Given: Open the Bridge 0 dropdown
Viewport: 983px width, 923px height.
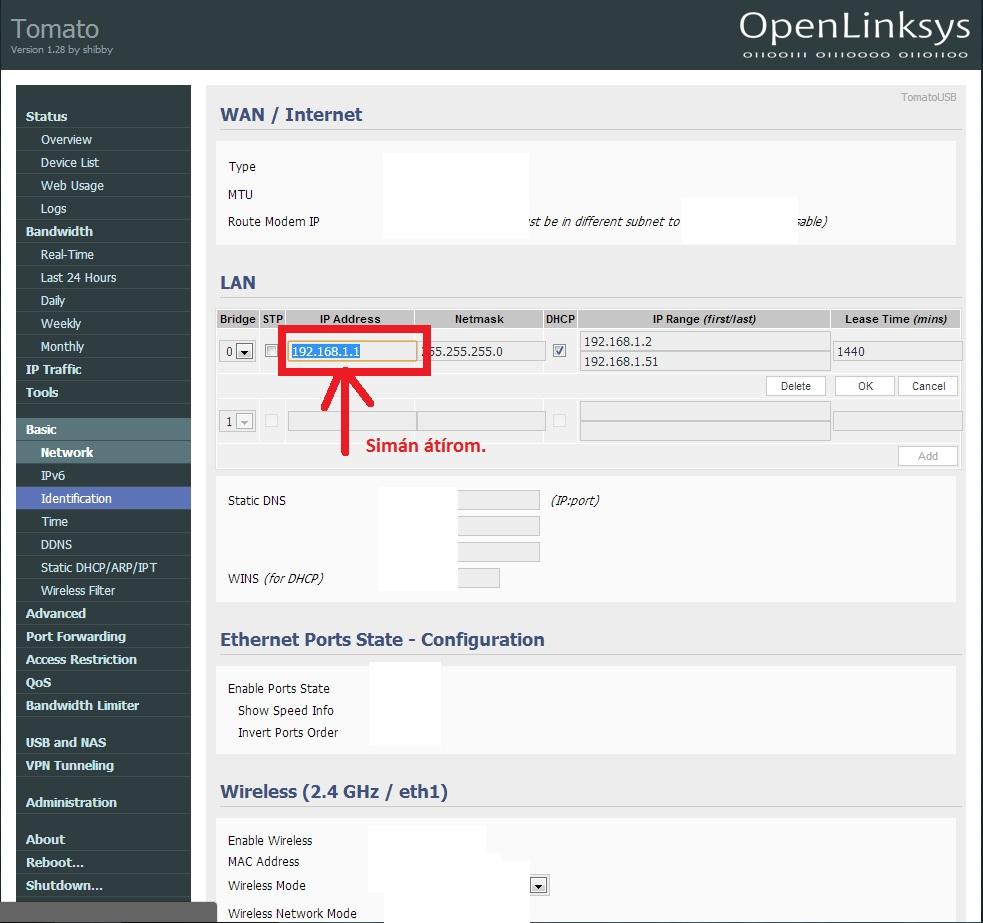Looking at the screenshot, I should [x=237, y=351].
